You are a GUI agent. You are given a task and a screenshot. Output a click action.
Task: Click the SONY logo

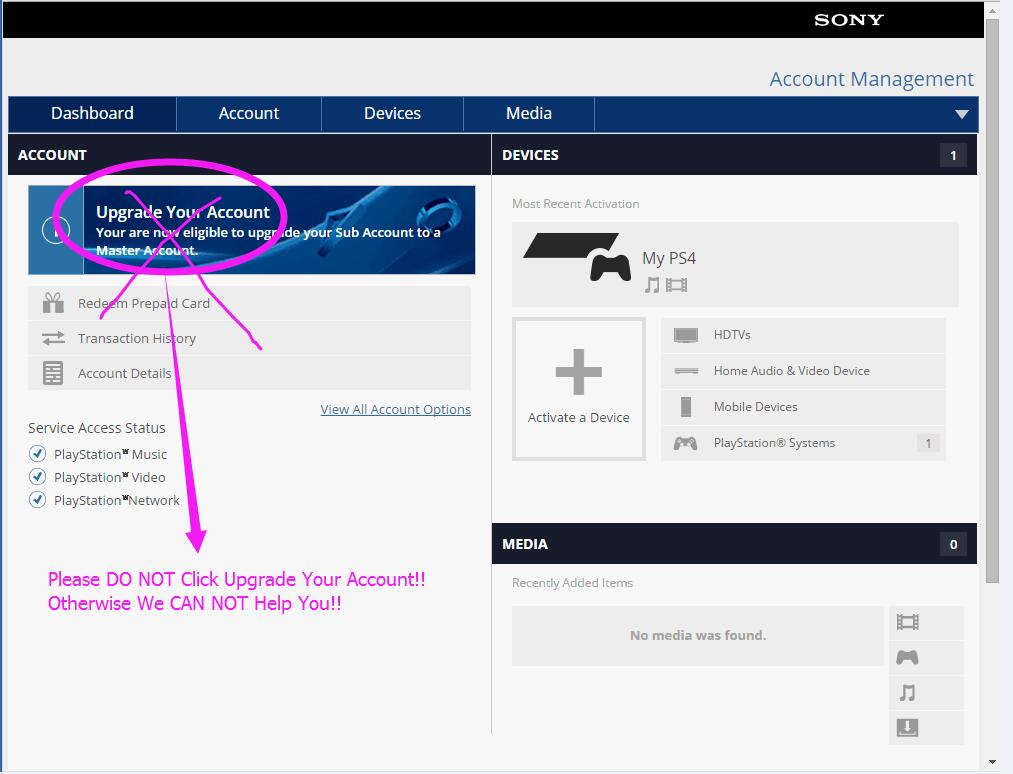(x=848, y=20)
